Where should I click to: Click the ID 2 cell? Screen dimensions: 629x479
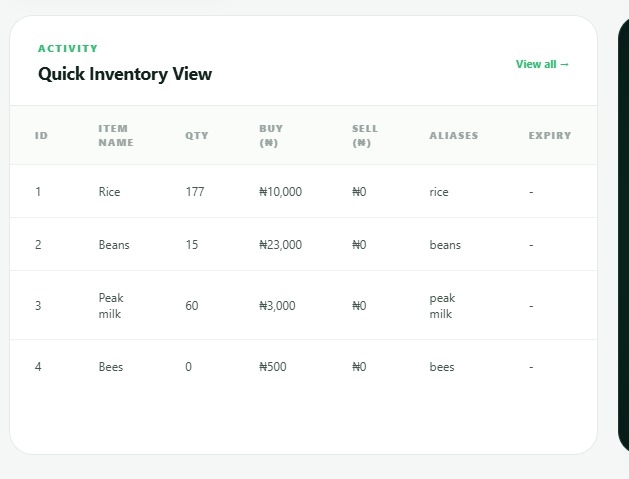pyautogui.click(x=38, y=245)
